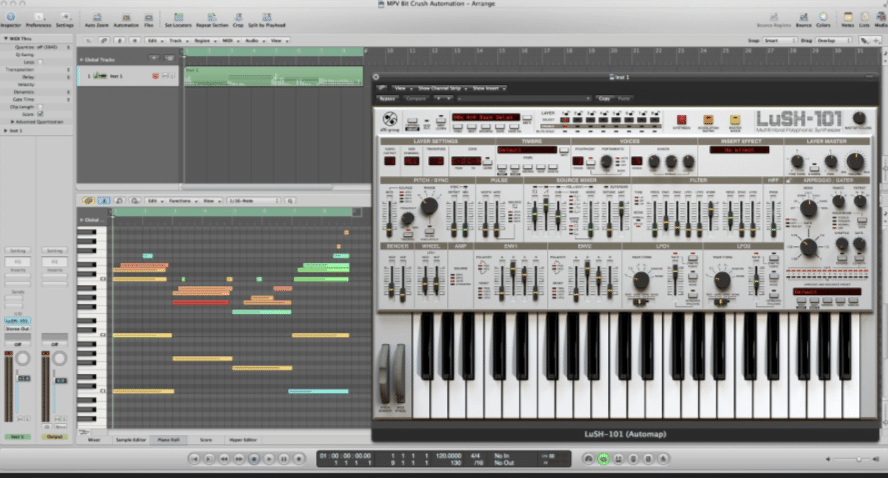The height and width of the screenshot is (478, 888).
Task: Toggle the green cycle button in the transport
Action: tap(603, 459)
